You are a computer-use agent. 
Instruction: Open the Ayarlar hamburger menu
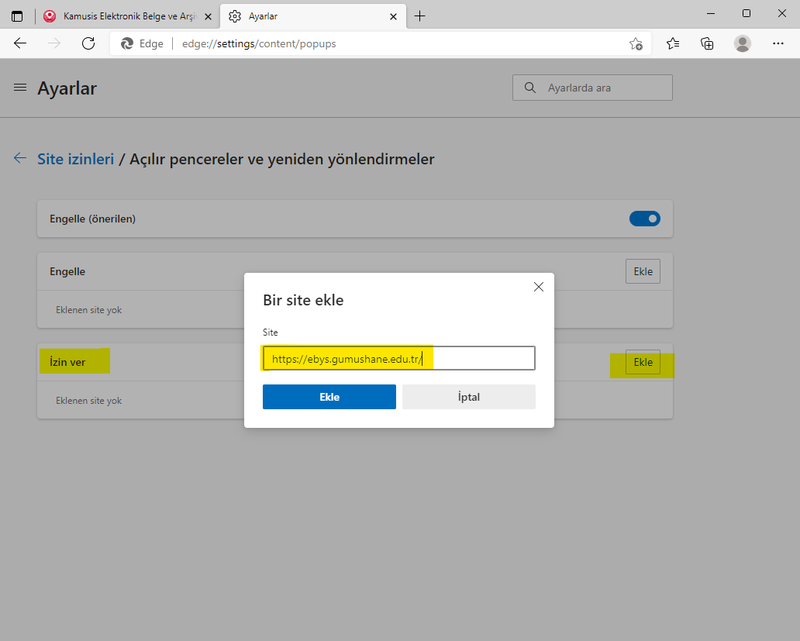pyautogui.click(x=20, y=88)
